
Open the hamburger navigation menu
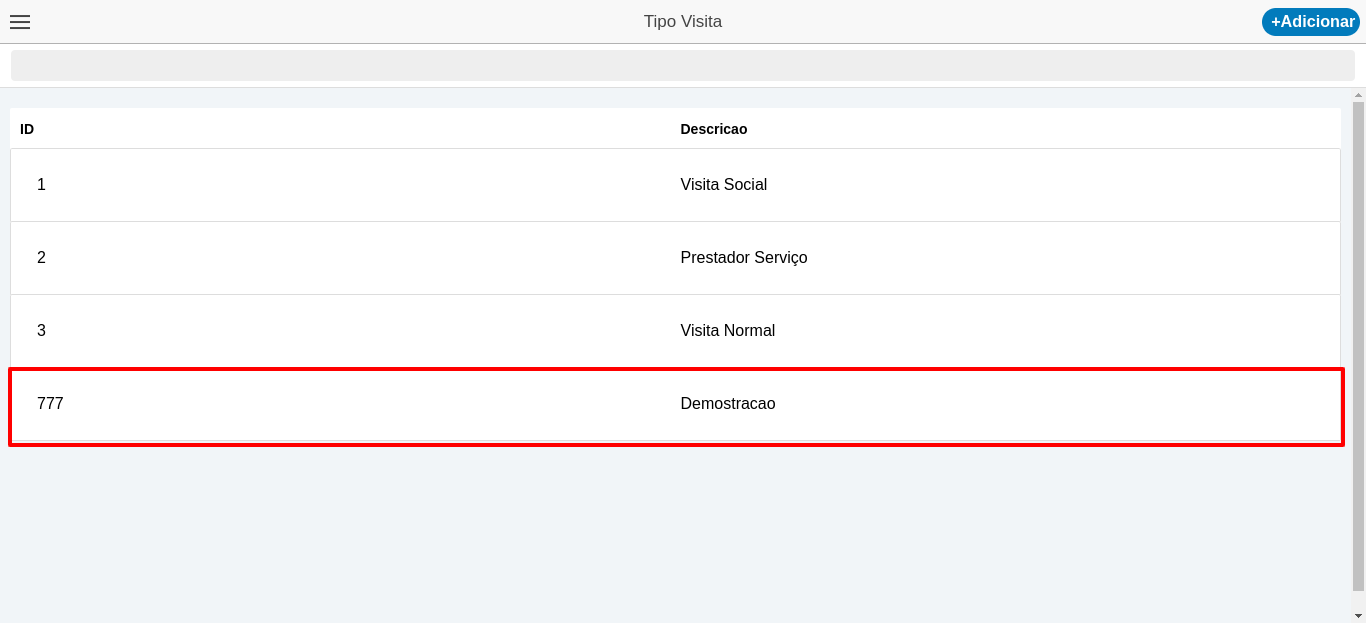(20, 22)
